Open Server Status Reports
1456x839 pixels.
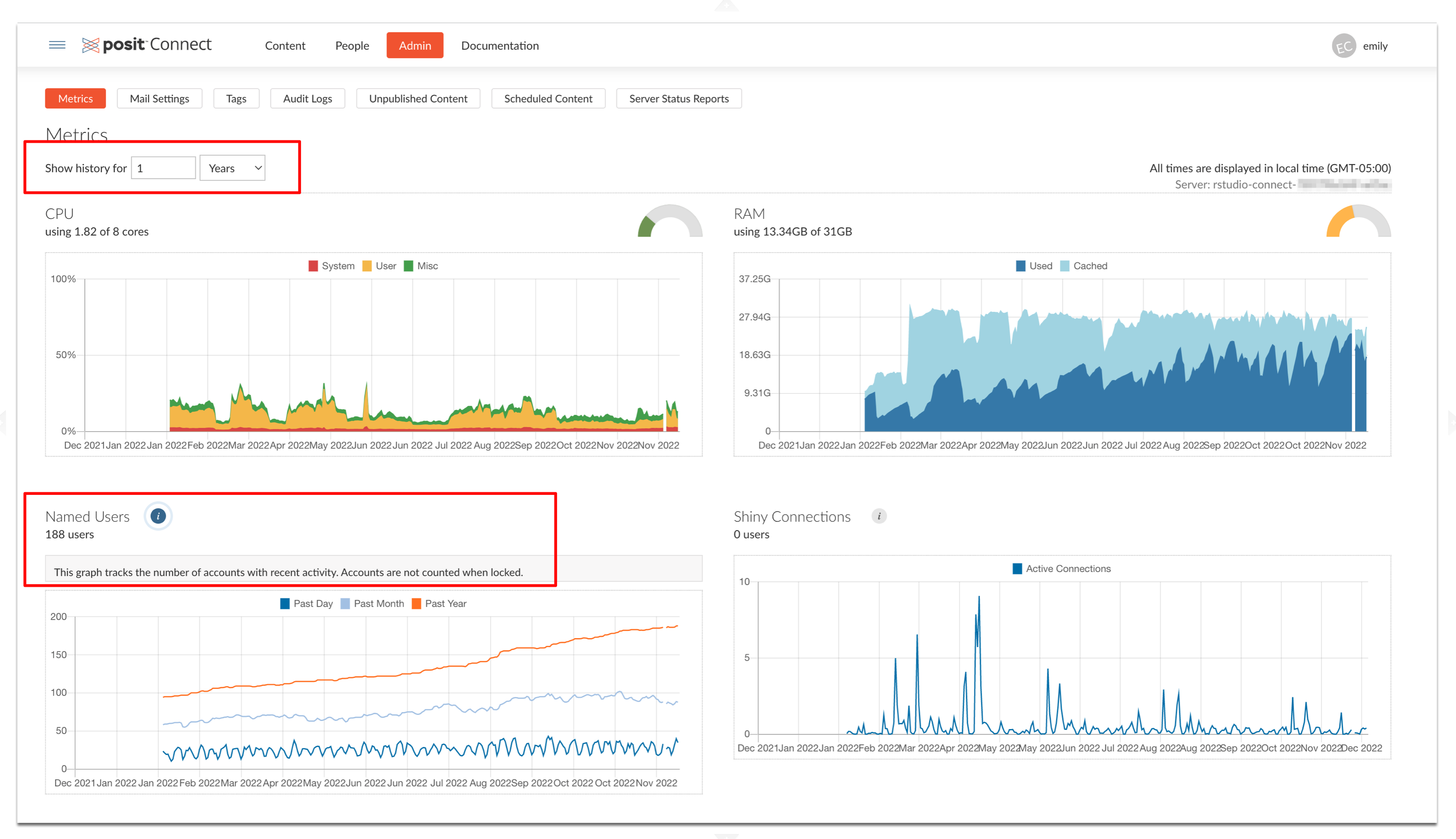pyautogui.click(x=679, y=99)
